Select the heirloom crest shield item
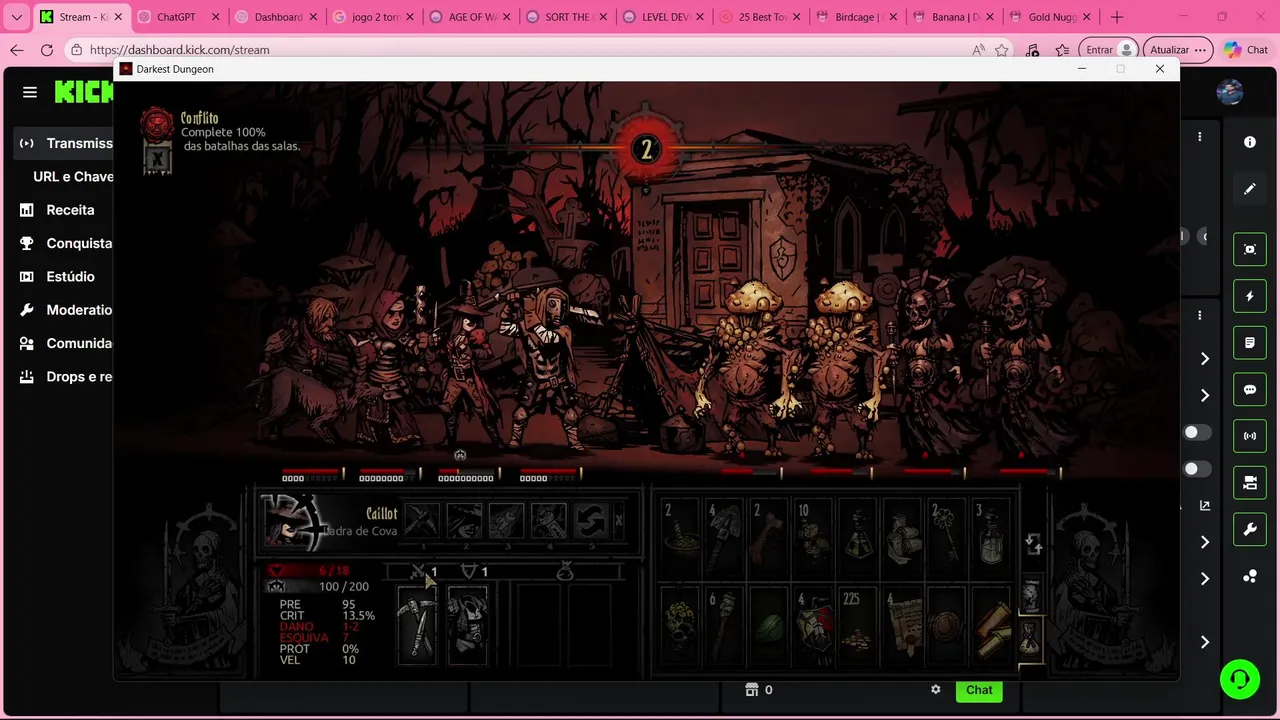This screenshot has height=720, width=1280. click(x=813, y=626)
